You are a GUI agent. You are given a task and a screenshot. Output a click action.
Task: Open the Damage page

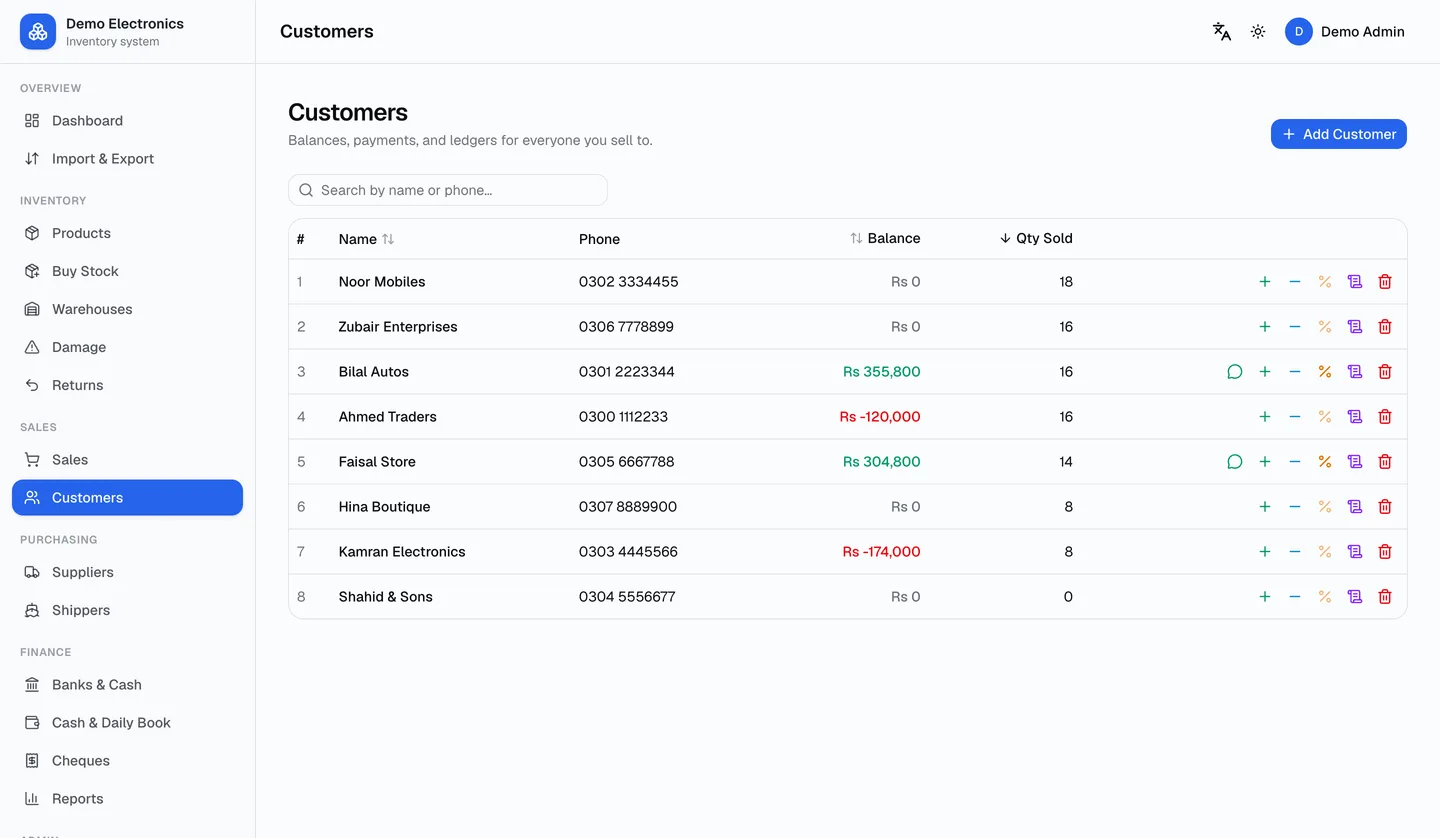(x=127, y=347)
